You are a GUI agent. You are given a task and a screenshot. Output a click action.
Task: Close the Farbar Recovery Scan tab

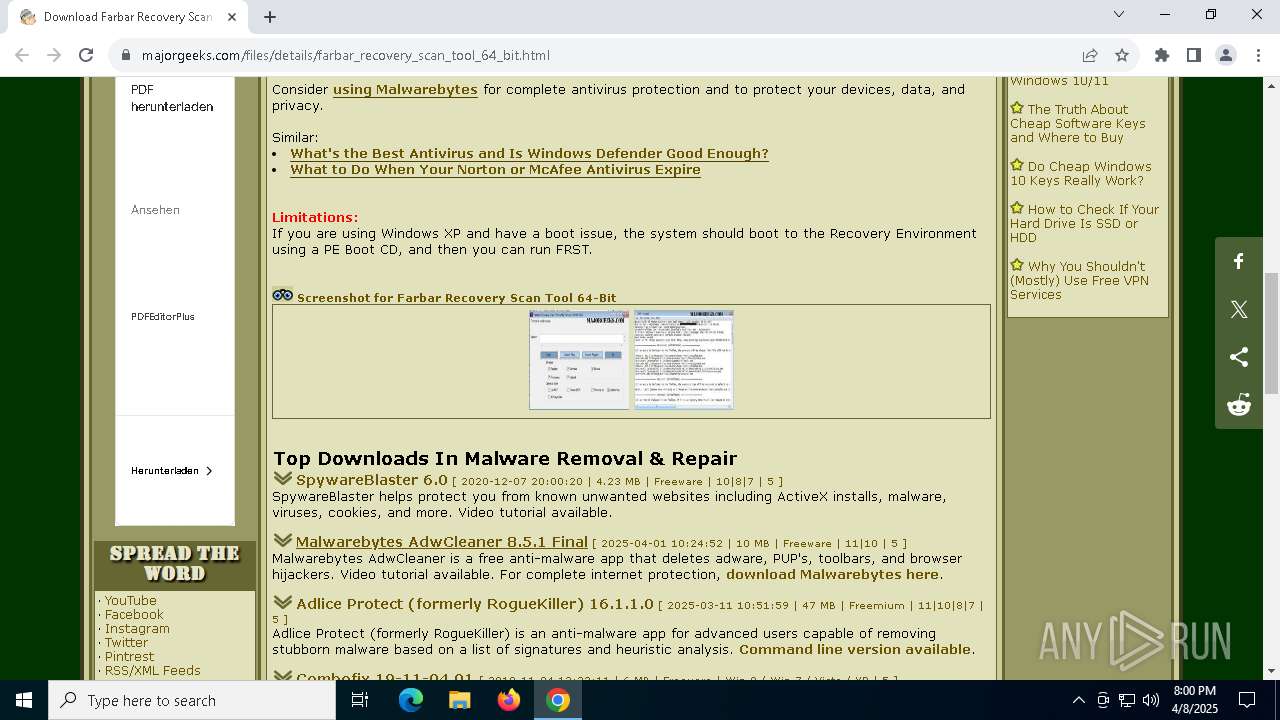tap(232, 17)
